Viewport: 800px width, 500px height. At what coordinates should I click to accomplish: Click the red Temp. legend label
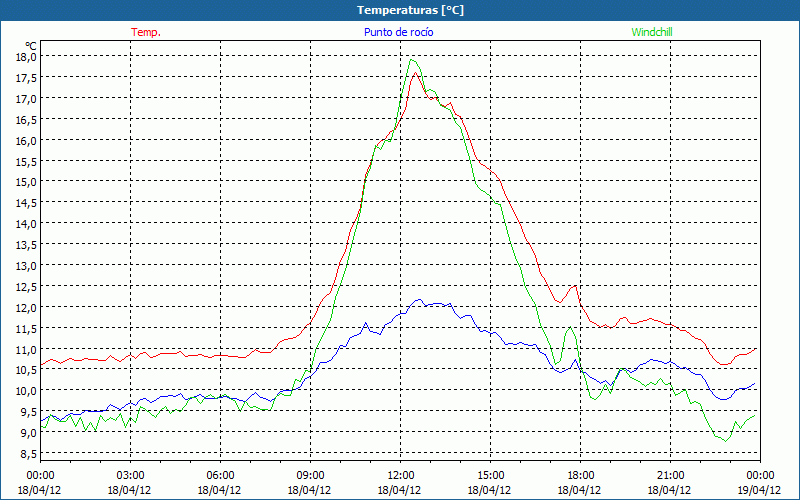146,32
